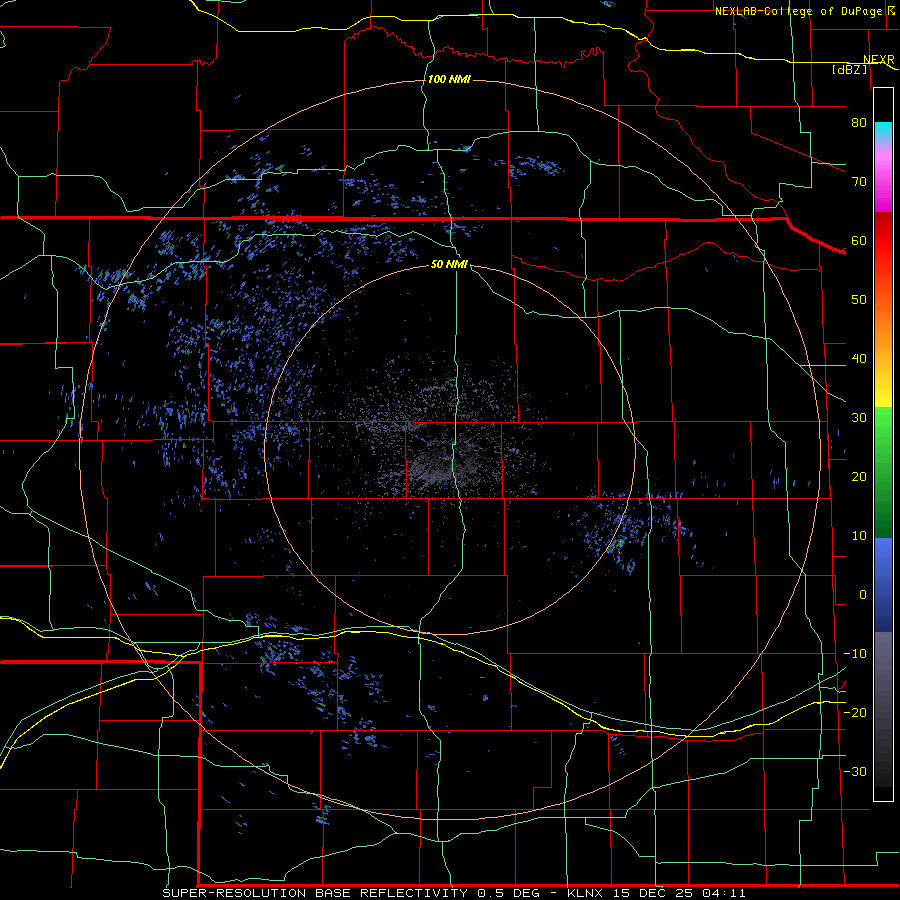Screen dimensions: 900x900
Task: Click the 50 NMI range ring label
Action: (x=449, y=264)
